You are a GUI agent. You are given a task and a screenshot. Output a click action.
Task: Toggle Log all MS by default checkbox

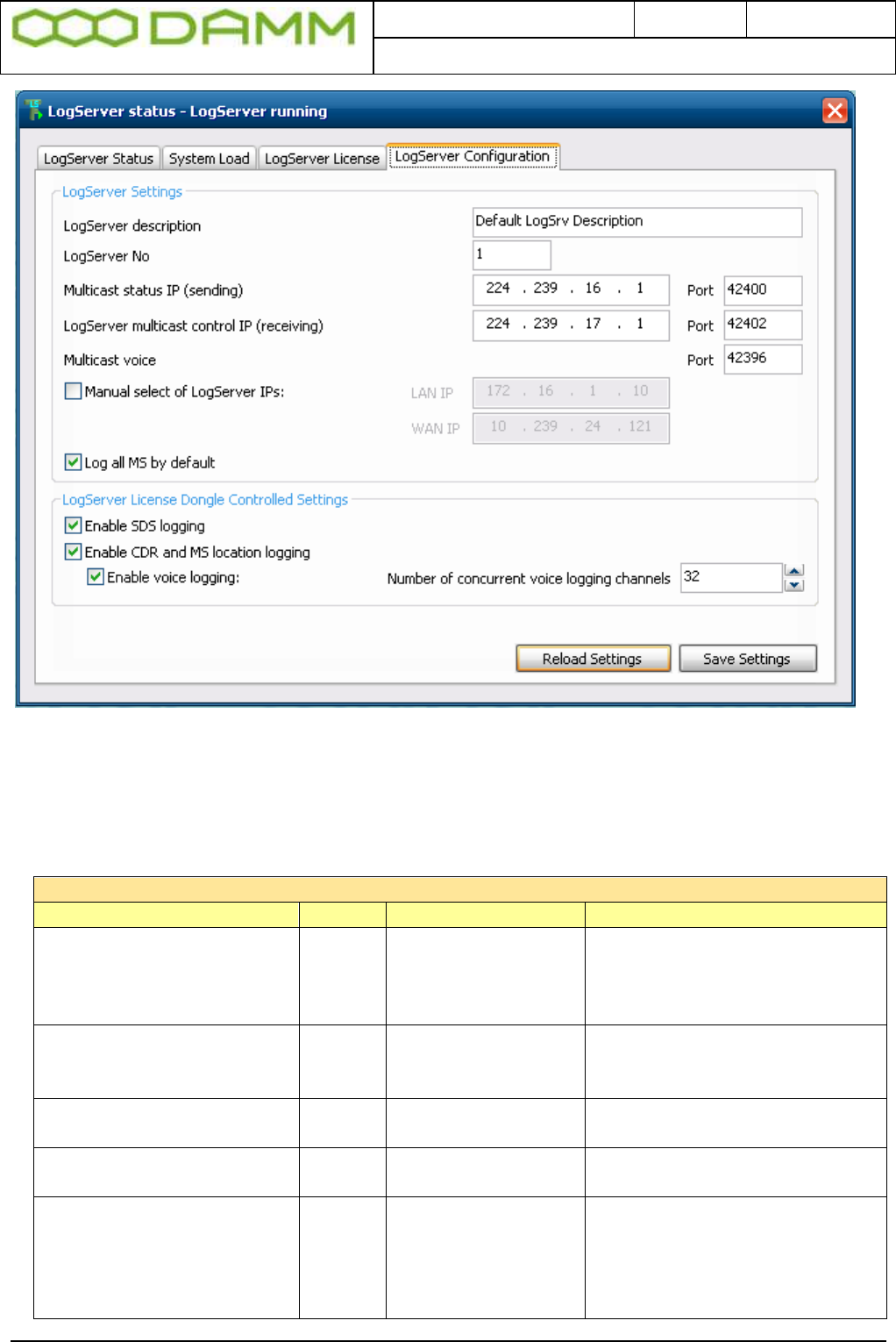(74, 461)
